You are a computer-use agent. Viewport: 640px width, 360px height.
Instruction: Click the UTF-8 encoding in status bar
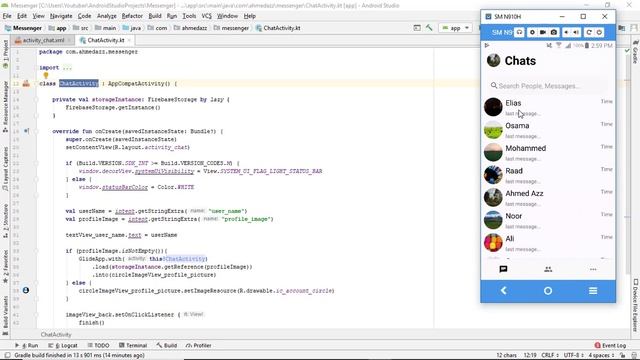(574, 356)
